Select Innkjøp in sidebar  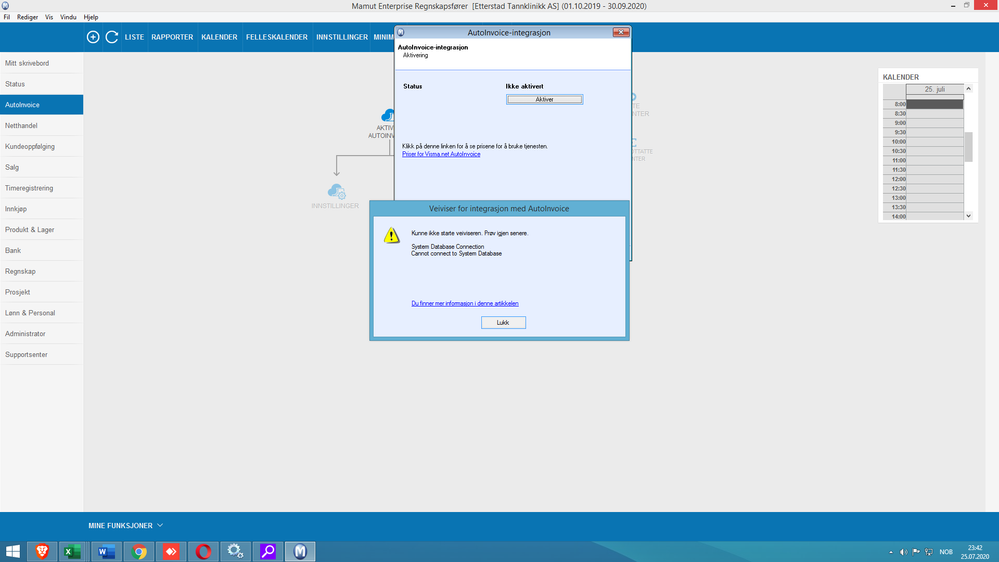coord(41,209)
